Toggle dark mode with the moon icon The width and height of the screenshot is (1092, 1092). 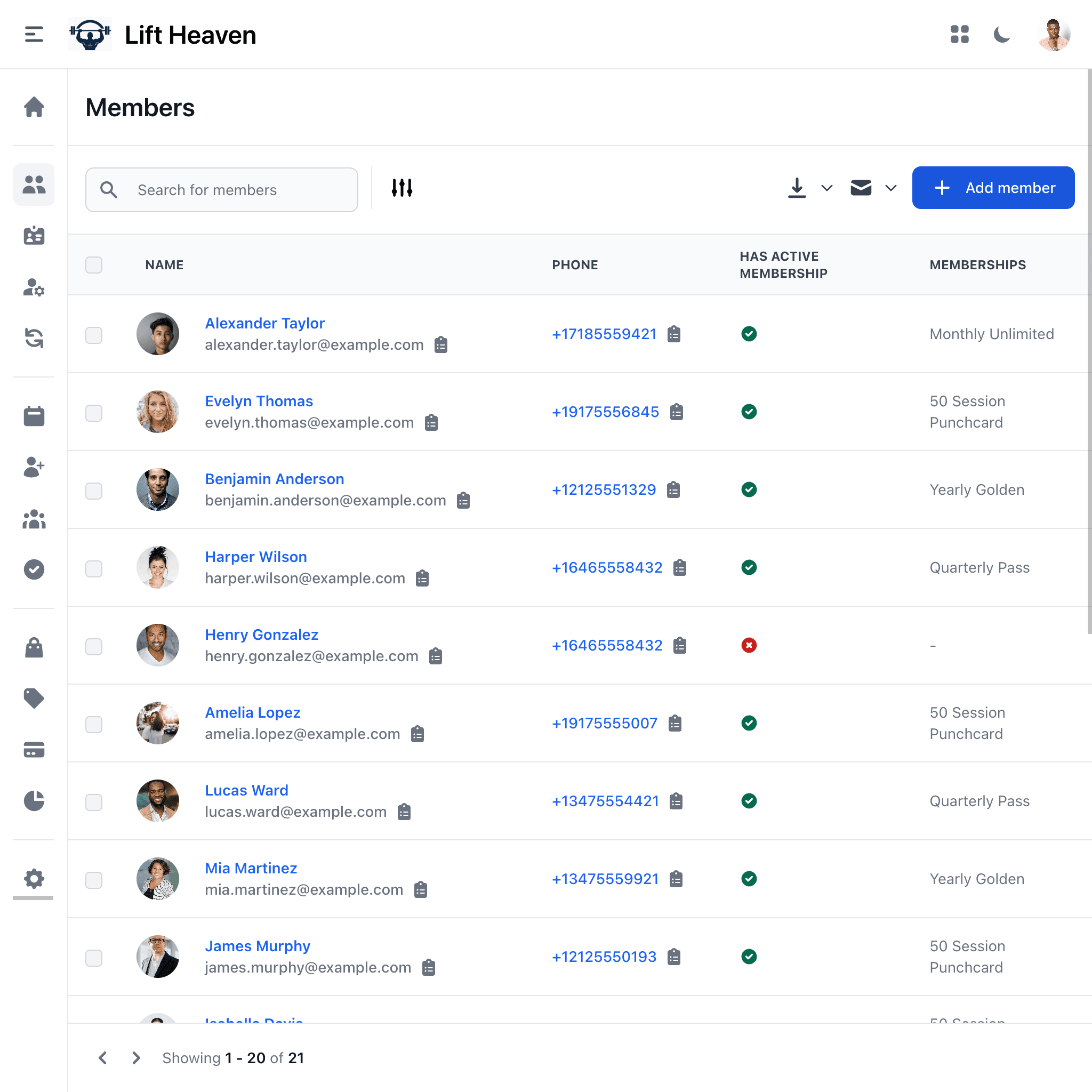[1001, 35]
